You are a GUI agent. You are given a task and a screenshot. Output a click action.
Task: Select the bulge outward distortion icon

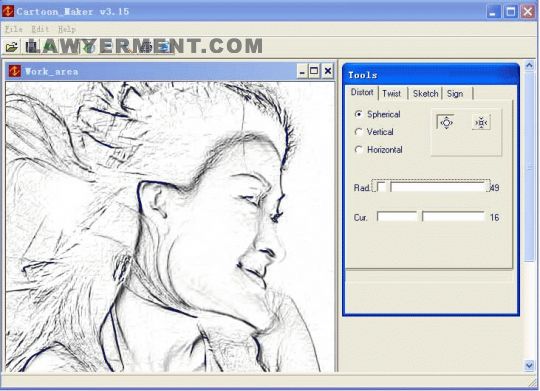coord(446,122)
